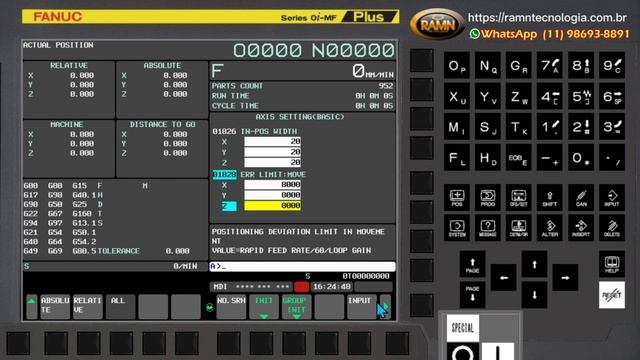
Task: Click the INPUT key on MDI keypad
Action: (612, 198)
